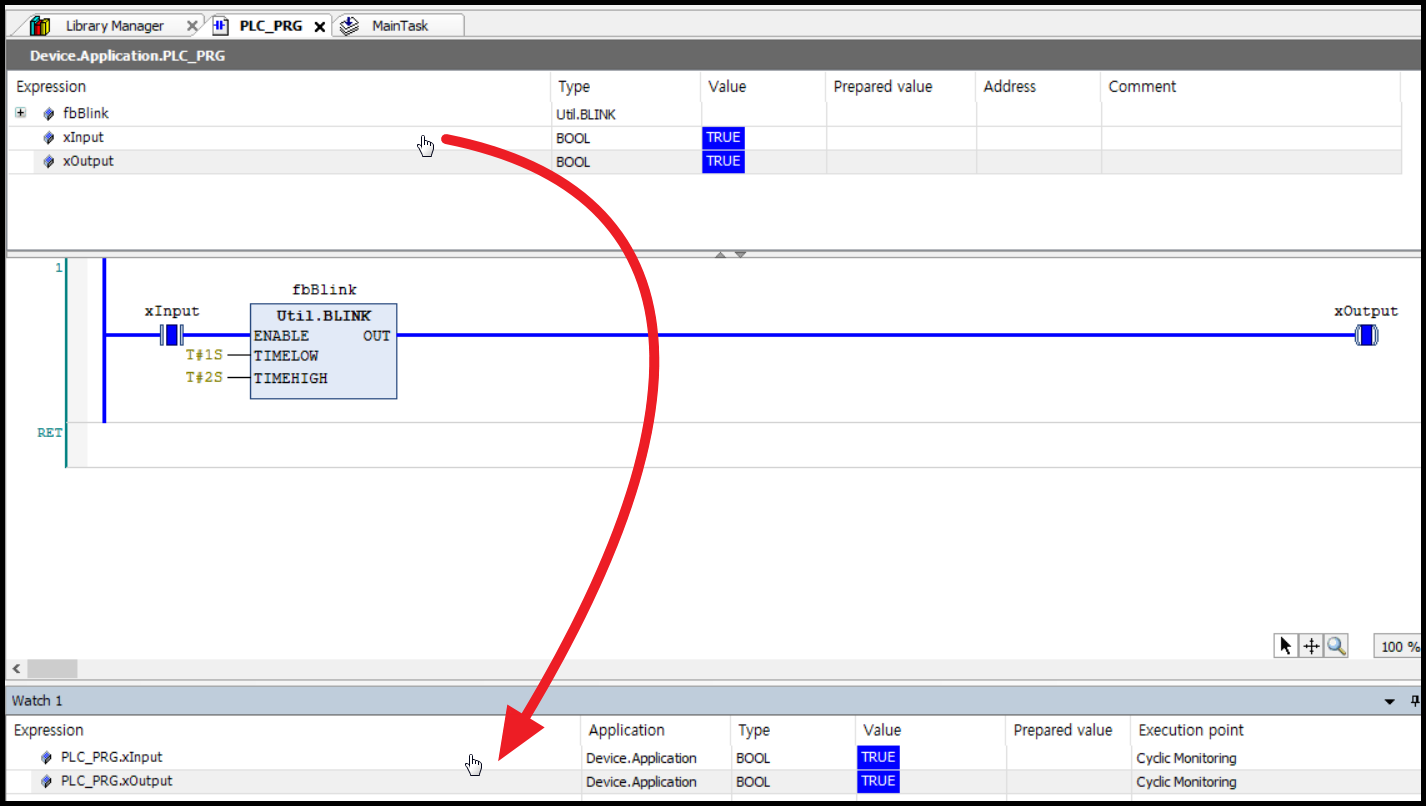1426x806 pixels.
Task: Toggle the Watch 1 panel pin
Action: click(x=1415, y=701)
